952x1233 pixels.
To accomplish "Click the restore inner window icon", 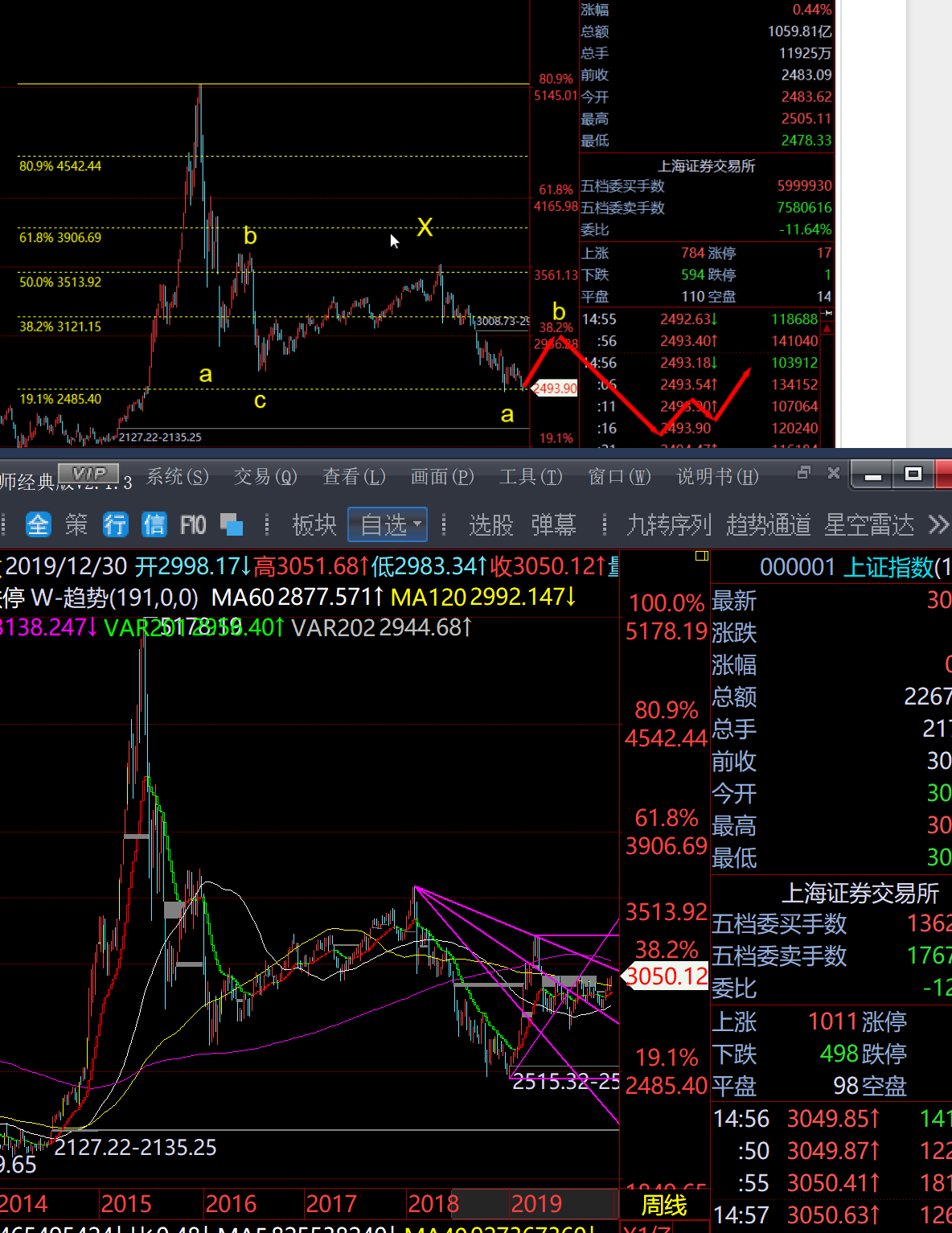I will (x=803, y=473).
